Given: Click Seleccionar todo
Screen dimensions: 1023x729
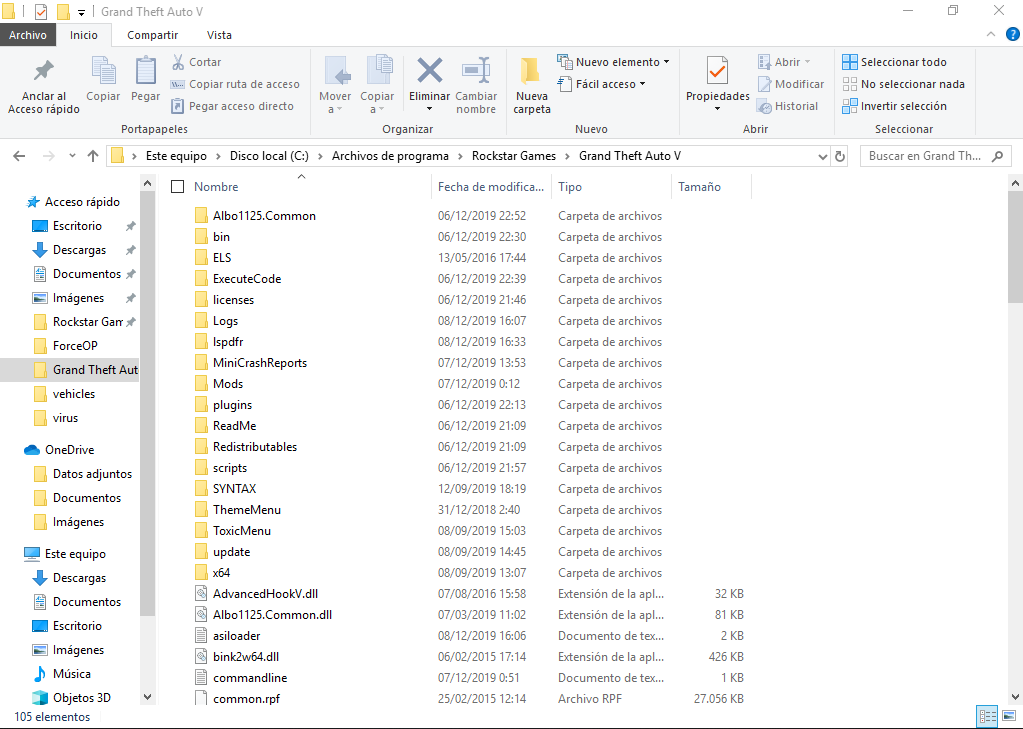Looking at the screenshot, I should [x=894, y=62].
